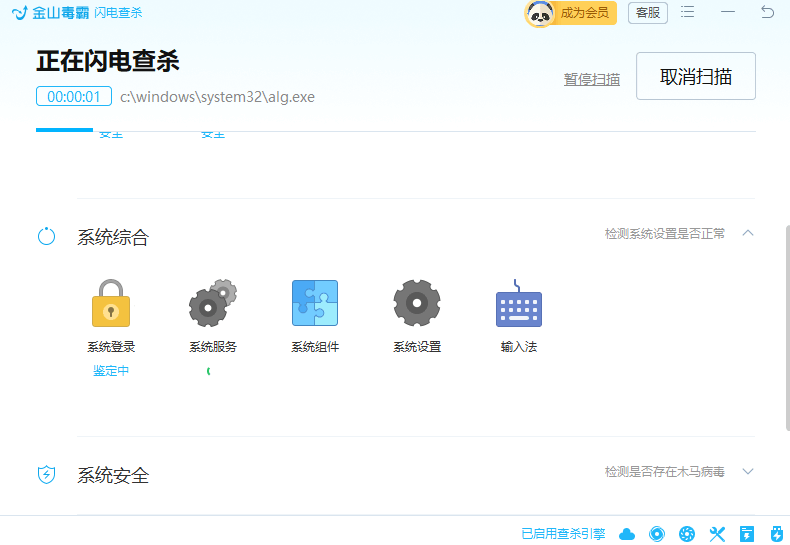
Task: Click the 输入法 label
Action: (519, 347)
